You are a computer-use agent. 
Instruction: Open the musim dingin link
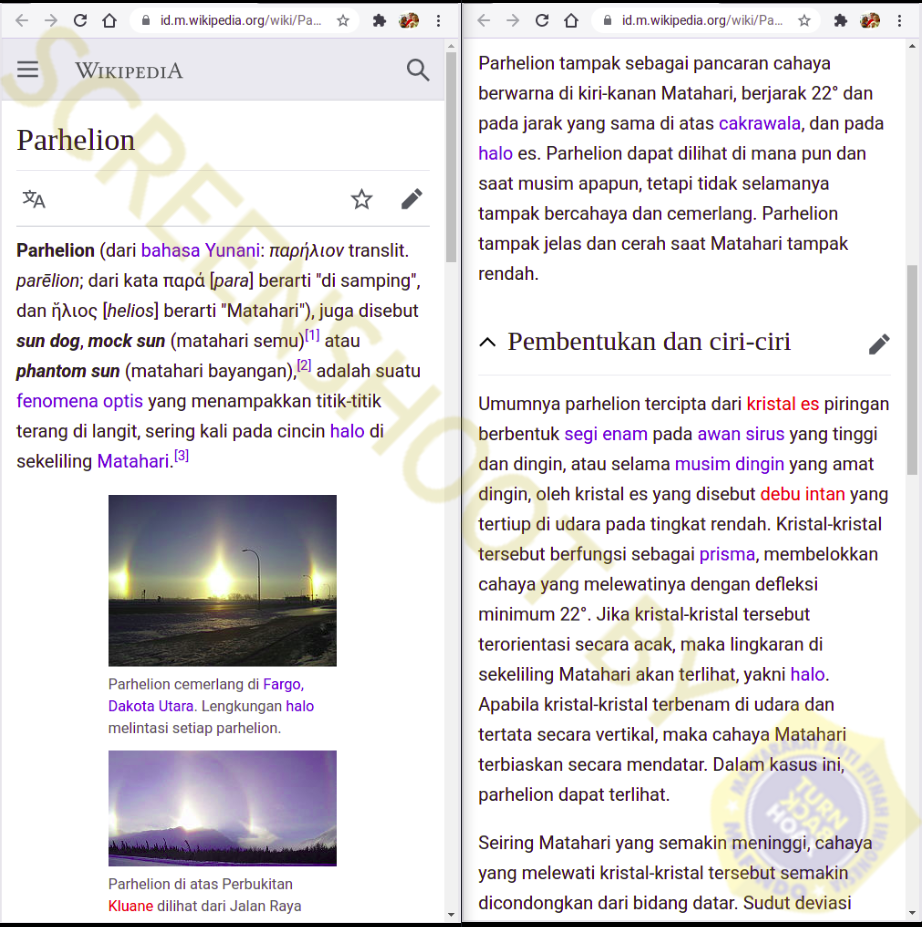coord(729,464)
